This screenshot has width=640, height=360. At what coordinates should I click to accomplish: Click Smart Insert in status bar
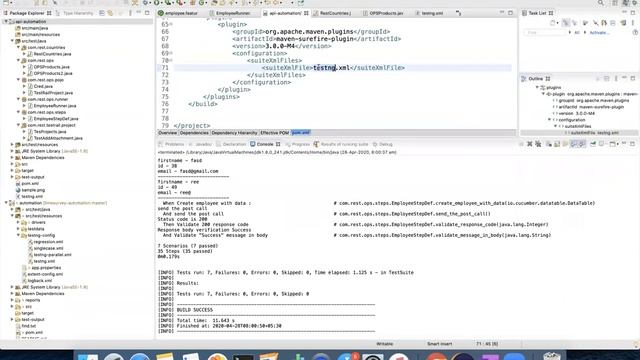tap(439, 344)
